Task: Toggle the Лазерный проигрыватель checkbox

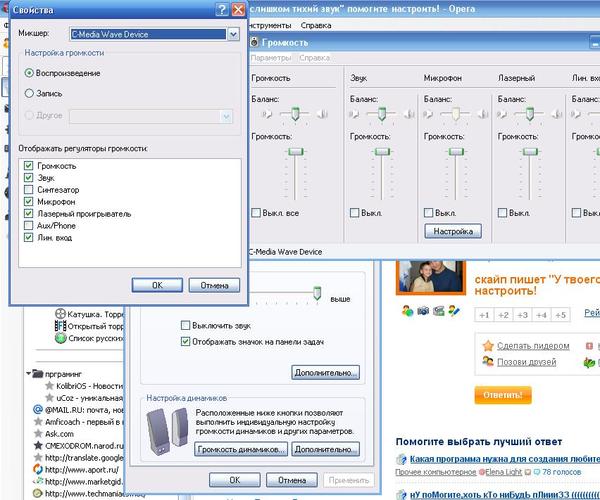Action: point(28,213)
